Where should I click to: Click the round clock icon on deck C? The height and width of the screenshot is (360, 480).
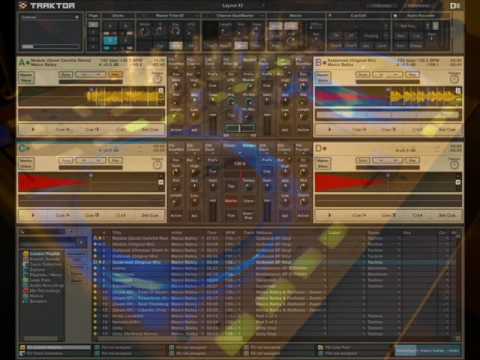point(157,165)
